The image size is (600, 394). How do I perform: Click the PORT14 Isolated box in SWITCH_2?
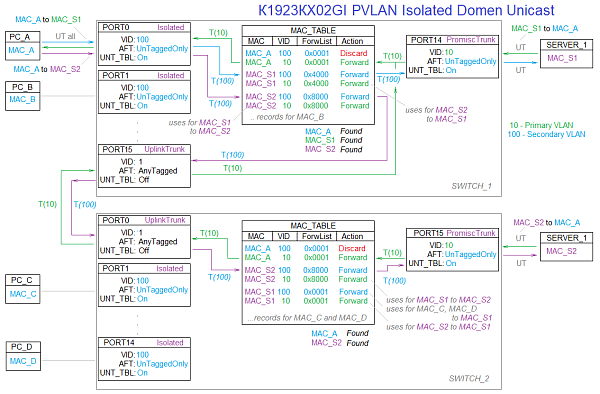[144, 359]
